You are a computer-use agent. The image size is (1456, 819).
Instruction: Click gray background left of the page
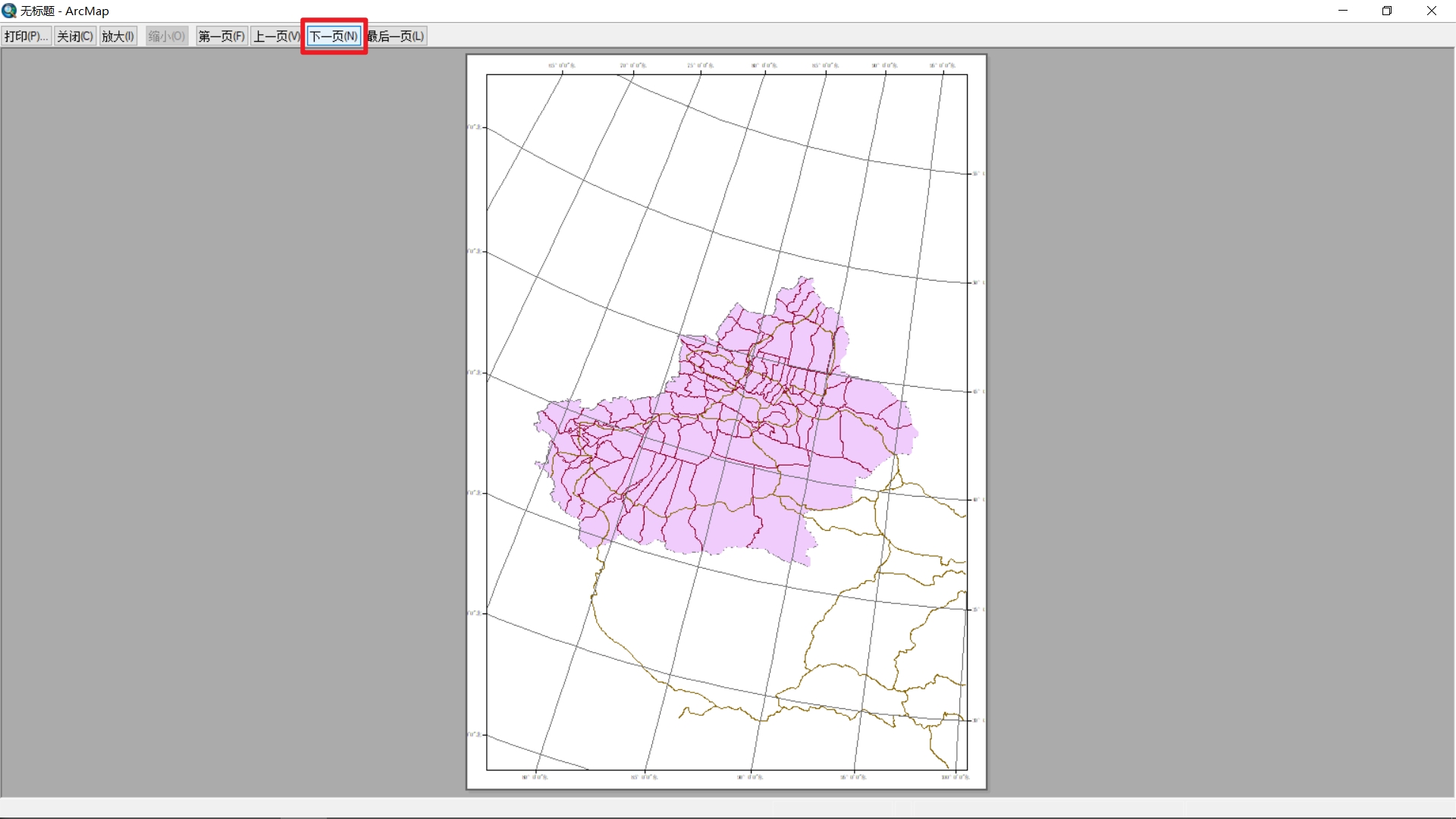[x=227, y=417]
